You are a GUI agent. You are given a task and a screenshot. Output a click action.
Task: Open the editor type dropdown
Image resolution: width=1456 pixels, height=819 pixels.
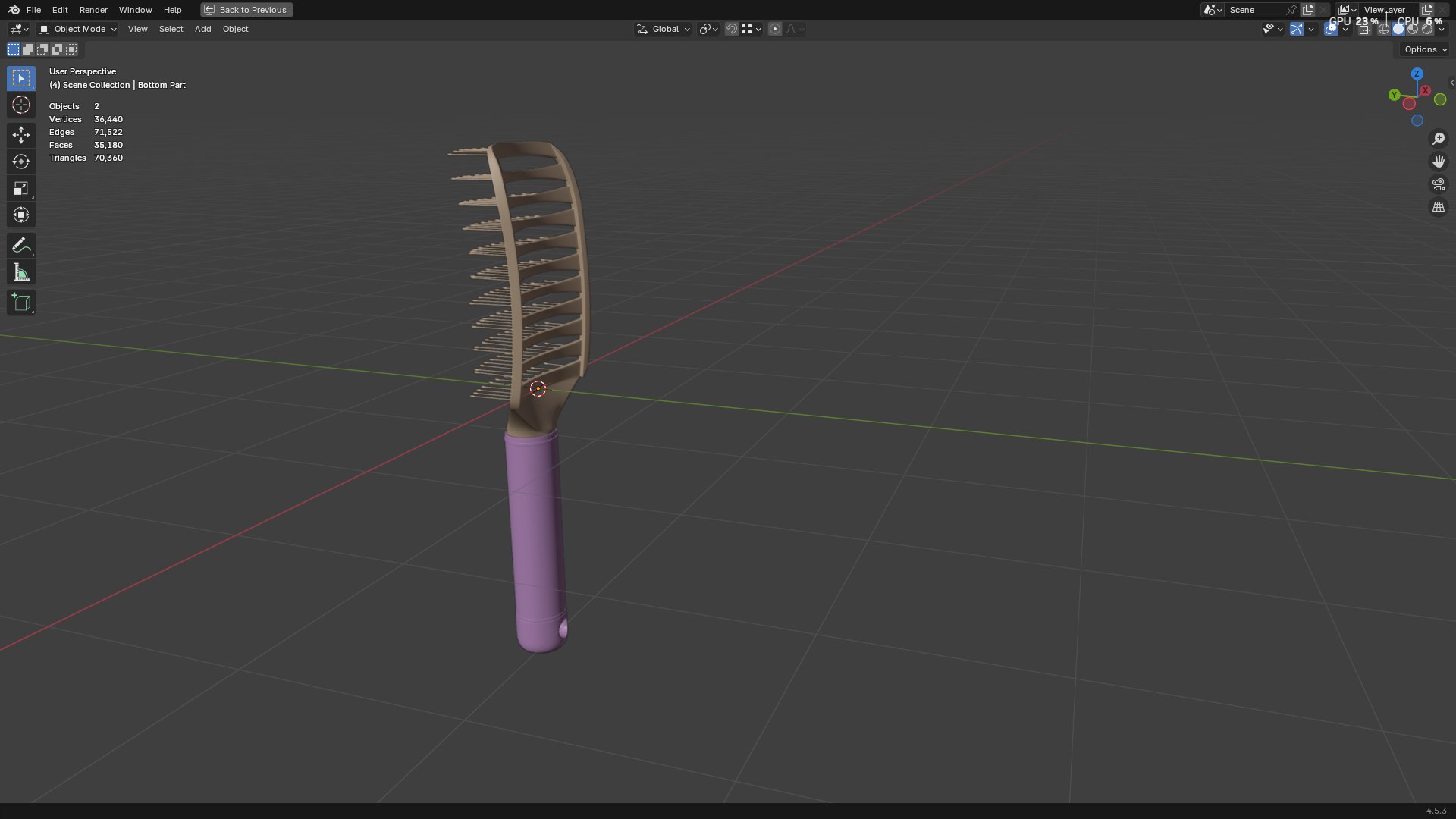tap(19, 29)
